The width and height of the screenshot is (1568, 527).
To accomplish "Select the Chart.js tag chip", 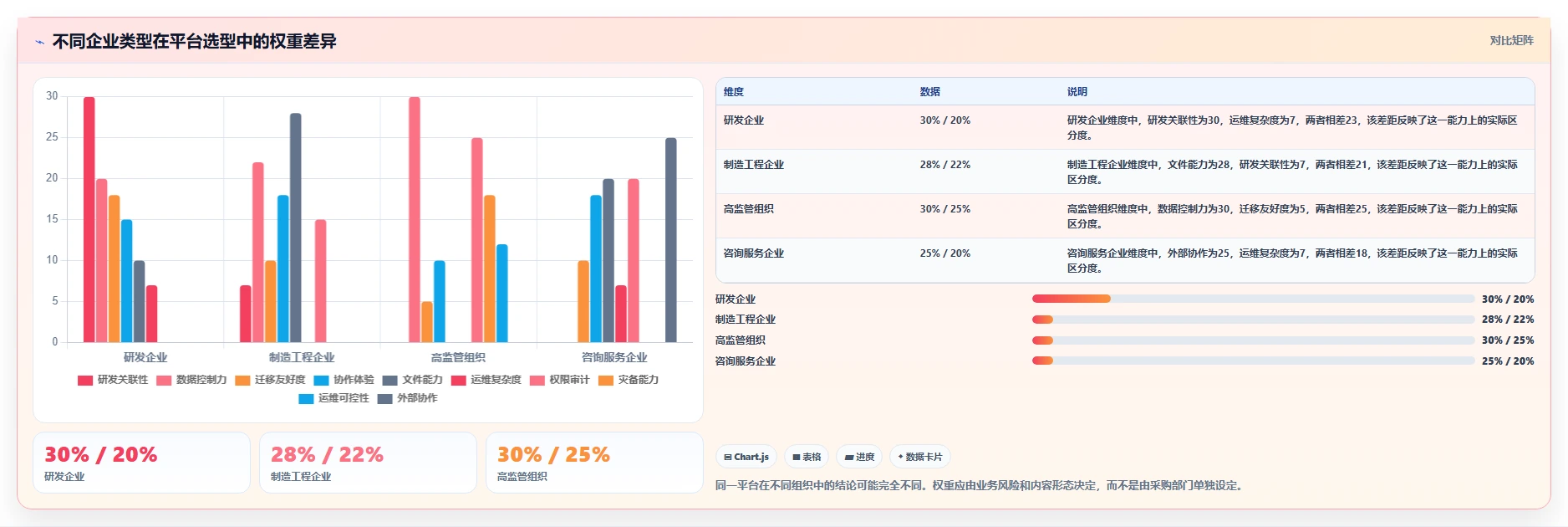I will pyautogui.click(x=746, y=457).
